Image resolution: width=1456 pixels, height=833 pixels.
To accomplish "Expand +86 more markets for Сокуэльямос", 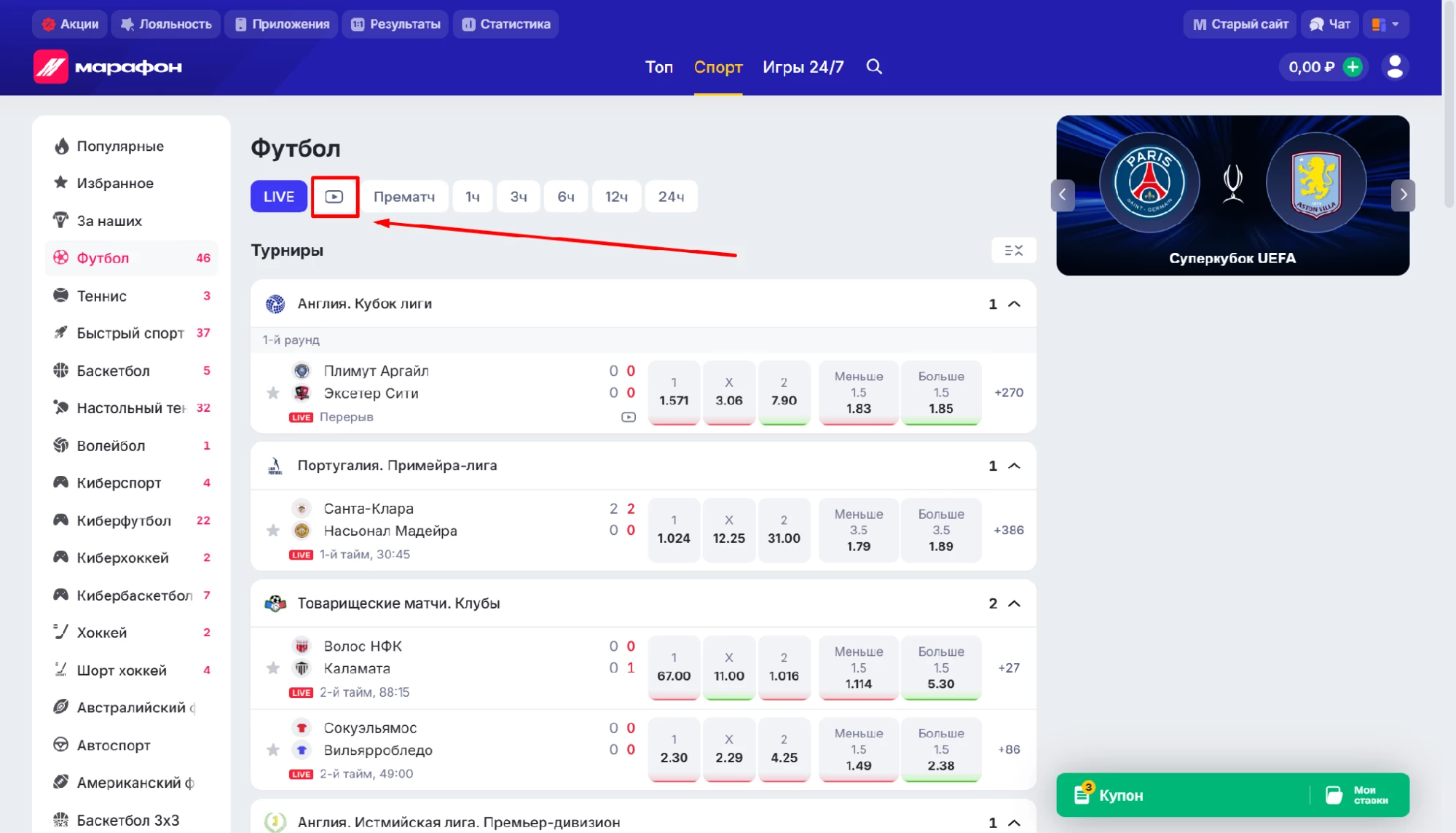I will click(x=1009, y=750).
